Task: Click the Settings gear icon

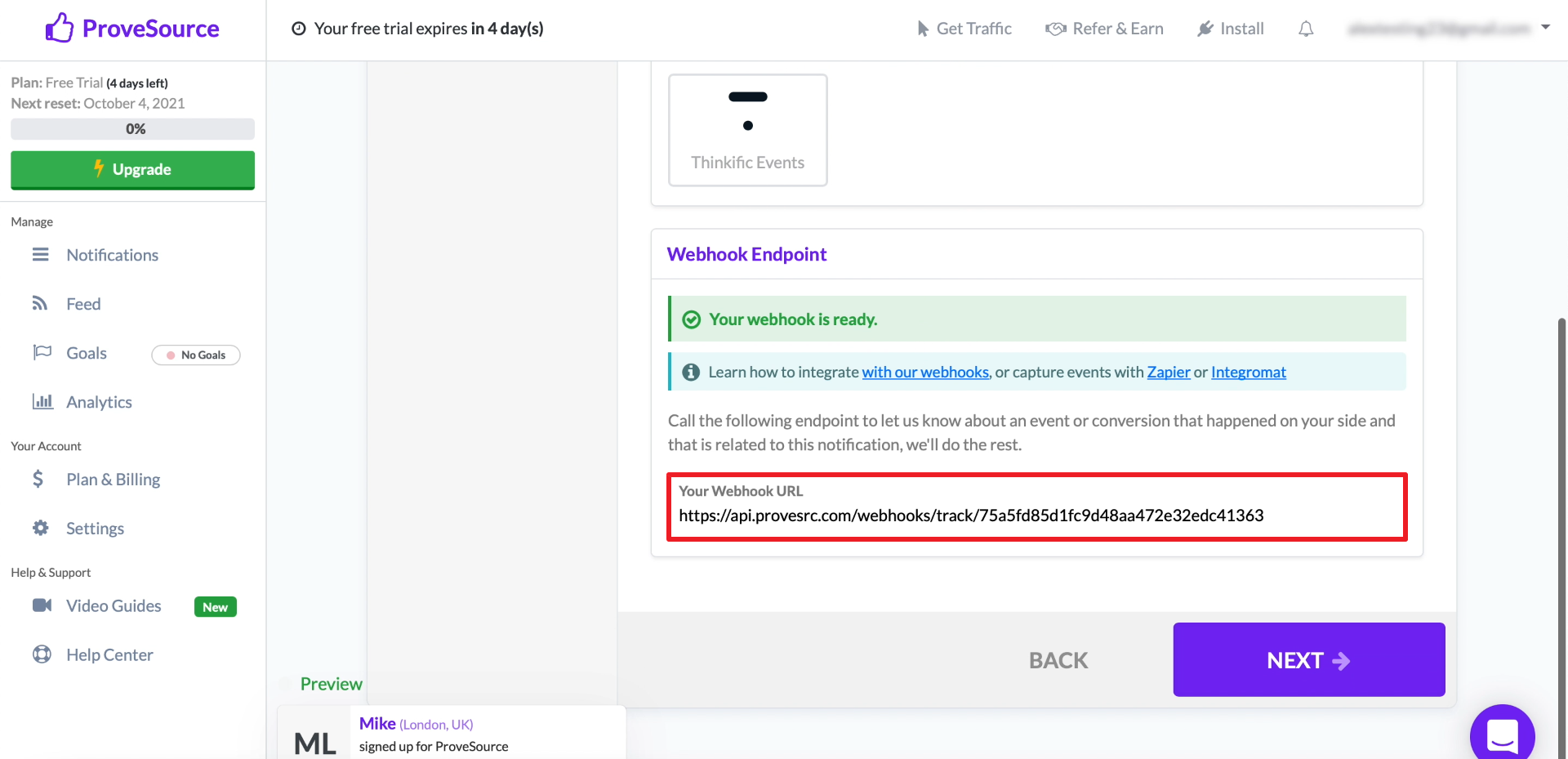Action: point(41,528)
